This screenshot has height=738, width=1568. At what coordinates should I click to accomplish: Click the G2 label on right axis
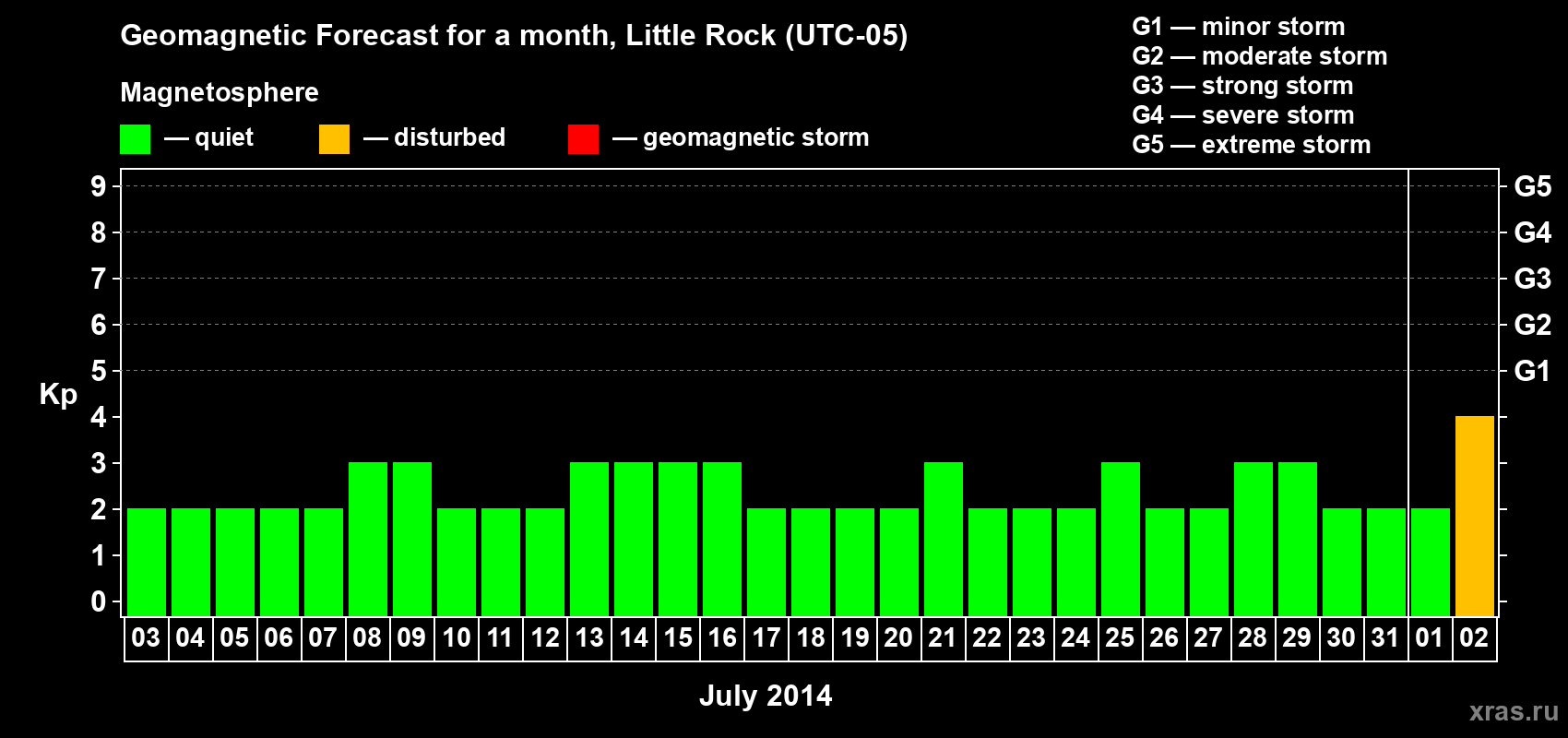coord(1532,325)
